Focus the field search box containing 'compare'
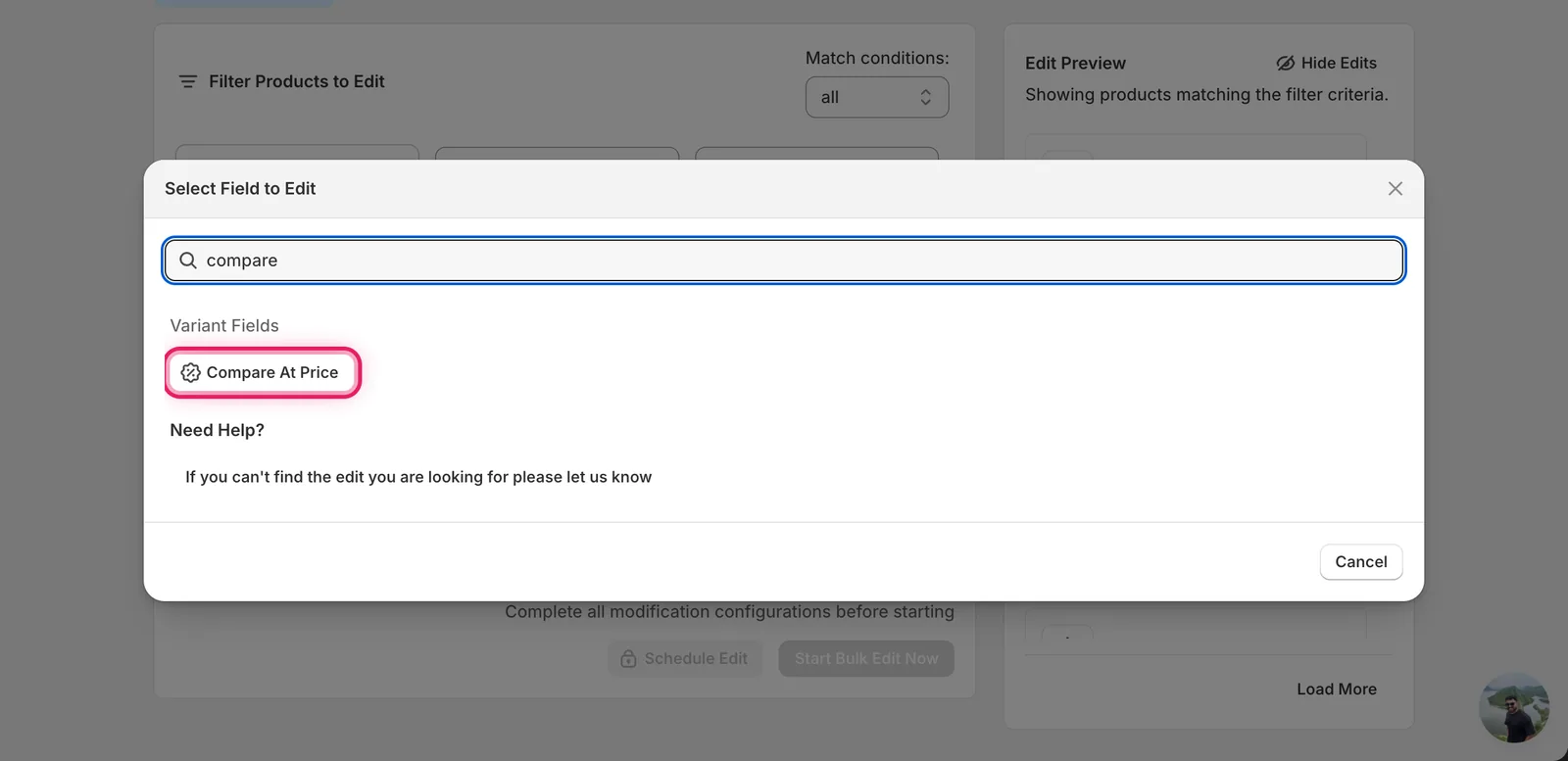 pos(784,261)
